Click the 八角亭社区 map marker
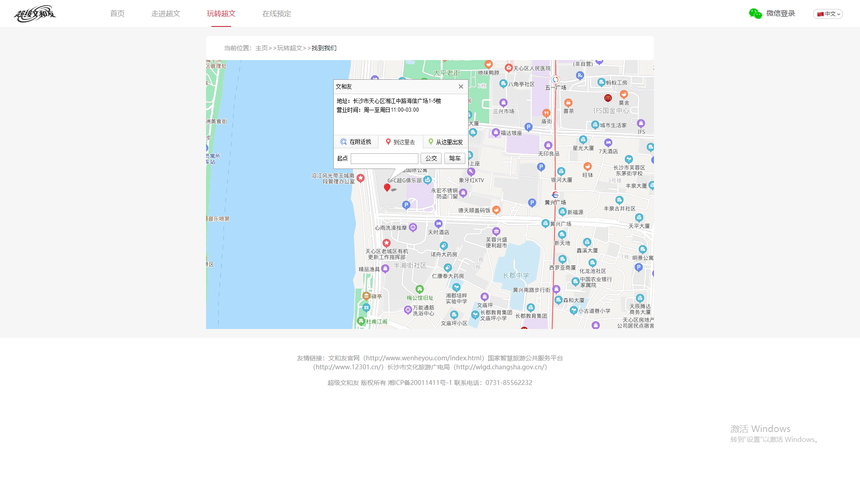The image size is (860, 484). 503,84
